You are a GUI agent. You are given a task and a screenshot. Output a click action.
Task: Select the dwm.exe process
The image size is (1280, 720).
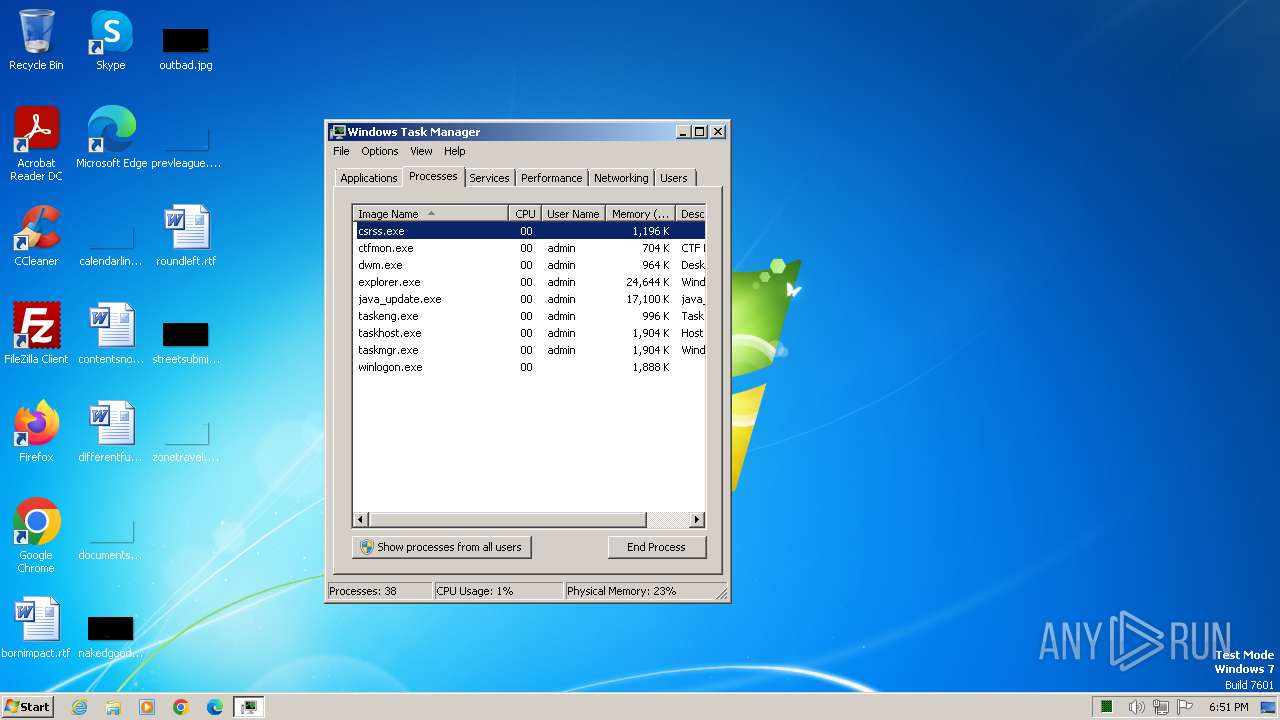pyautogui.click(x=530, y=265)
